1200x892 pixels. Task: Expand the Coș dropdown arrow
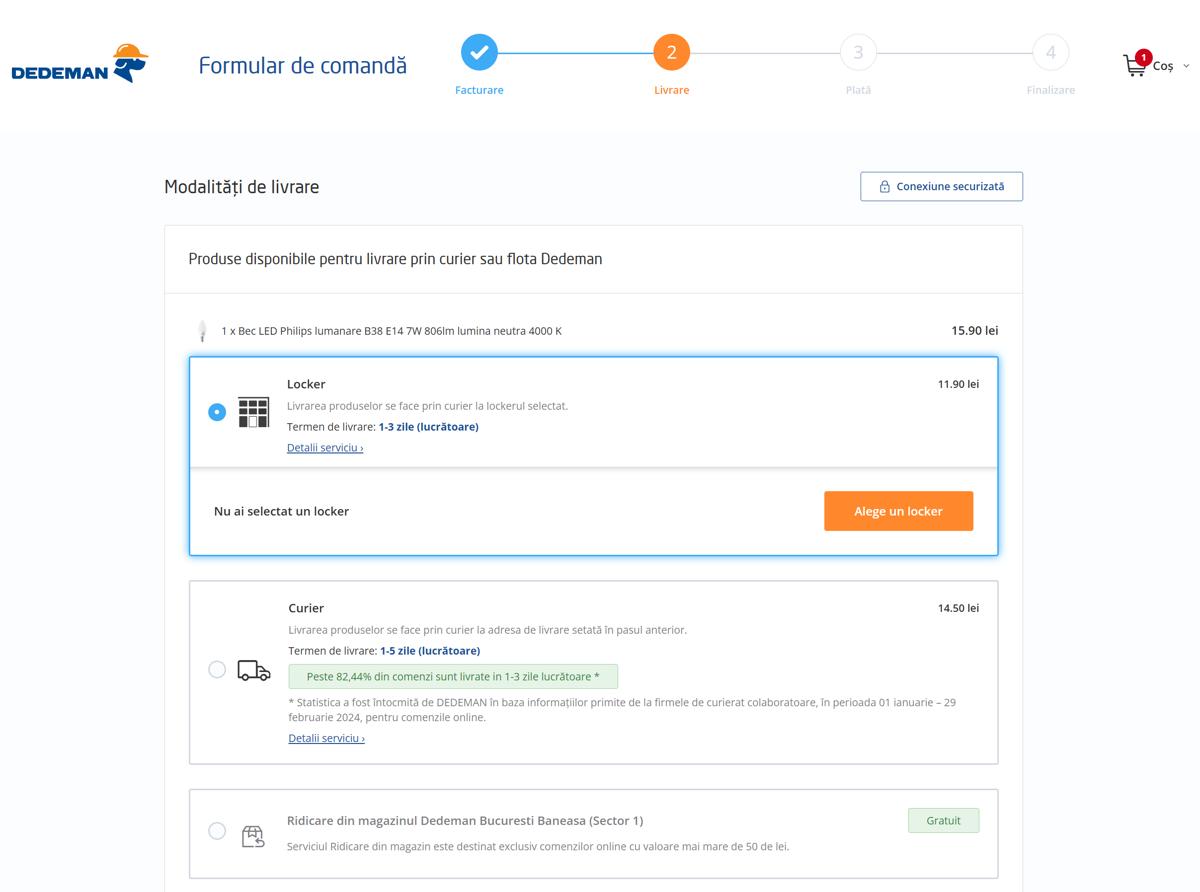tap(1186, 66)
